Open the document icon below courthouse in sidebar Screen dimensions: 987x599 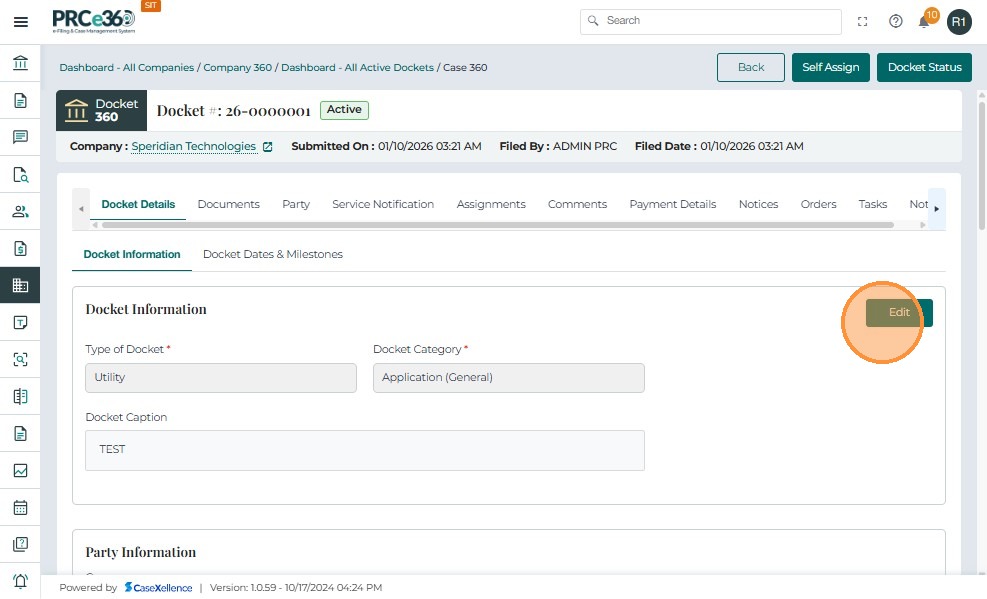[x=20, y=100]
